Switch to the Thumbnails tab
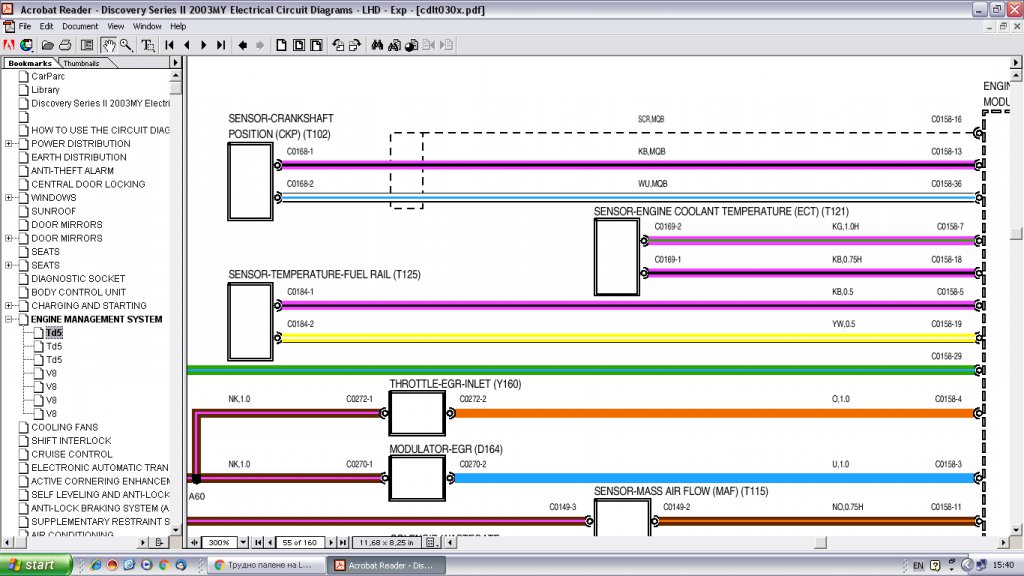 click(x=82, y=63)
